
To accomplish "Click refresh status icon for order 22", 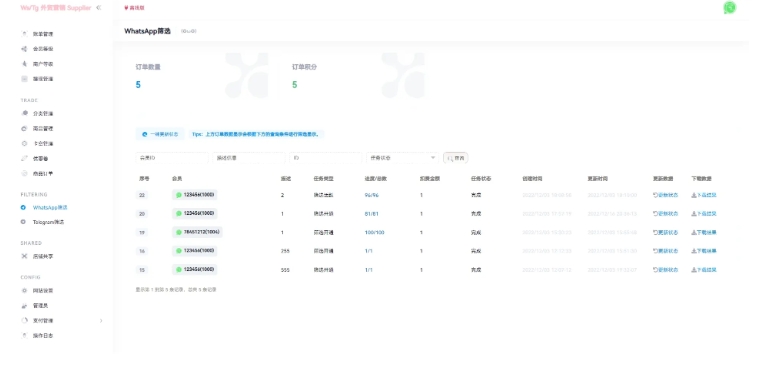I will pos(665,195).
